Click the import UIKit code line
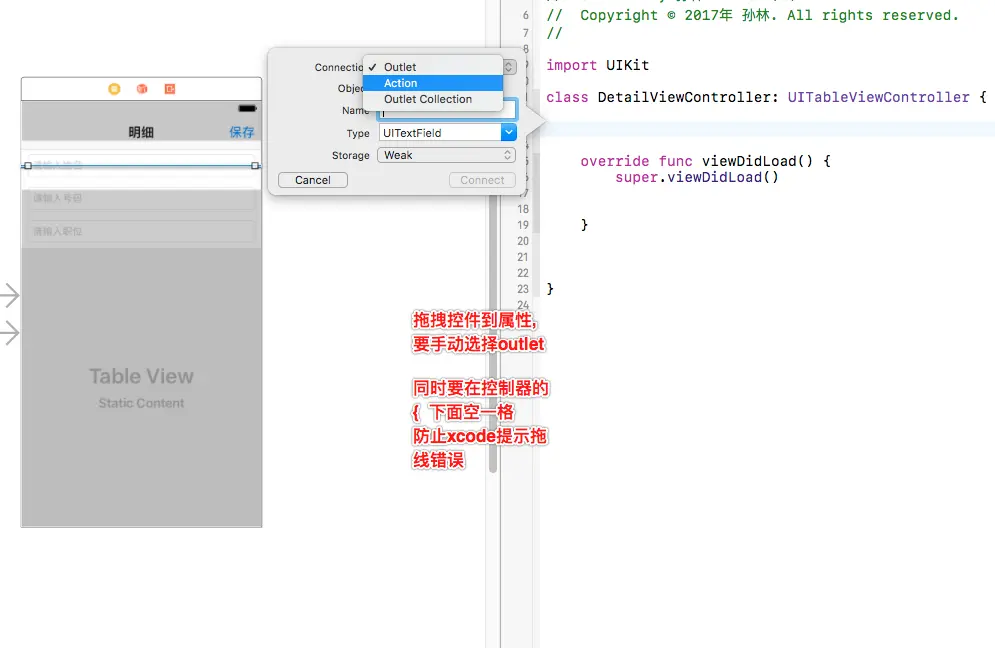 coord(597,65)
